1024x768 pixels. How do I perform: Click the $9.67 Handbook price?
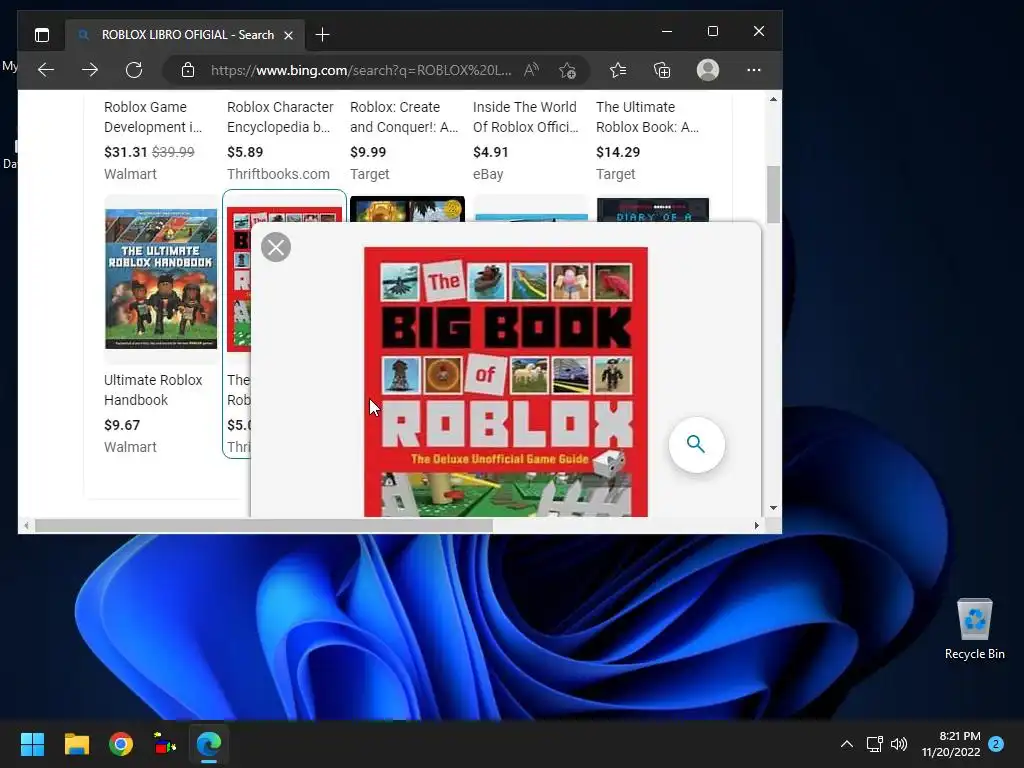(x=122, y=425)
